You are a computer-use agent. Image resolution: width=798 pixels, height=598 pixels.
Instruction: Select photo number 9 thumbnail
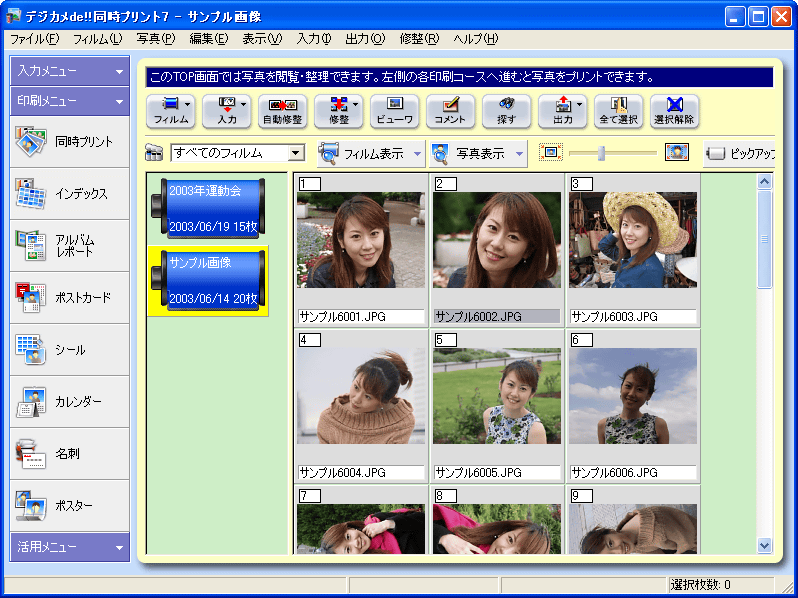[633, 529]
